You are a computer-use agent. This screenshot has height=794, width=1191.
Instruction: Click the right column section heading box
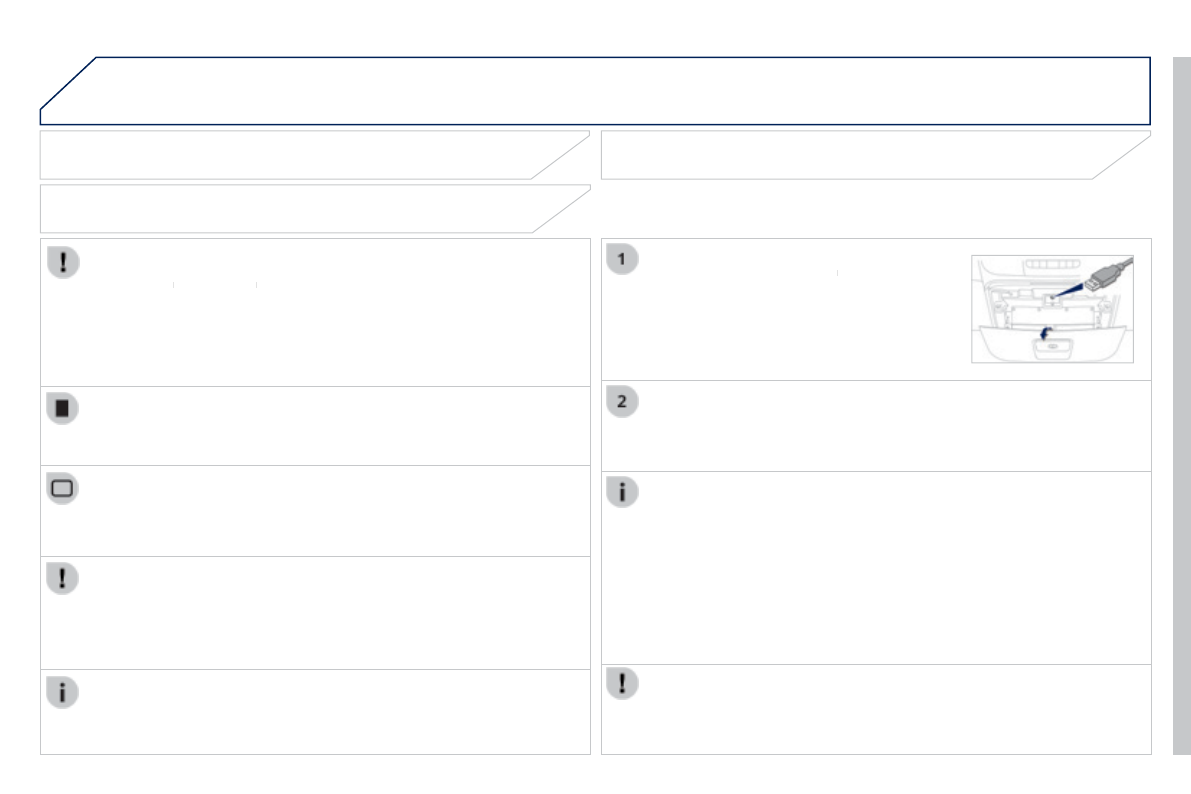pos(860,155)
